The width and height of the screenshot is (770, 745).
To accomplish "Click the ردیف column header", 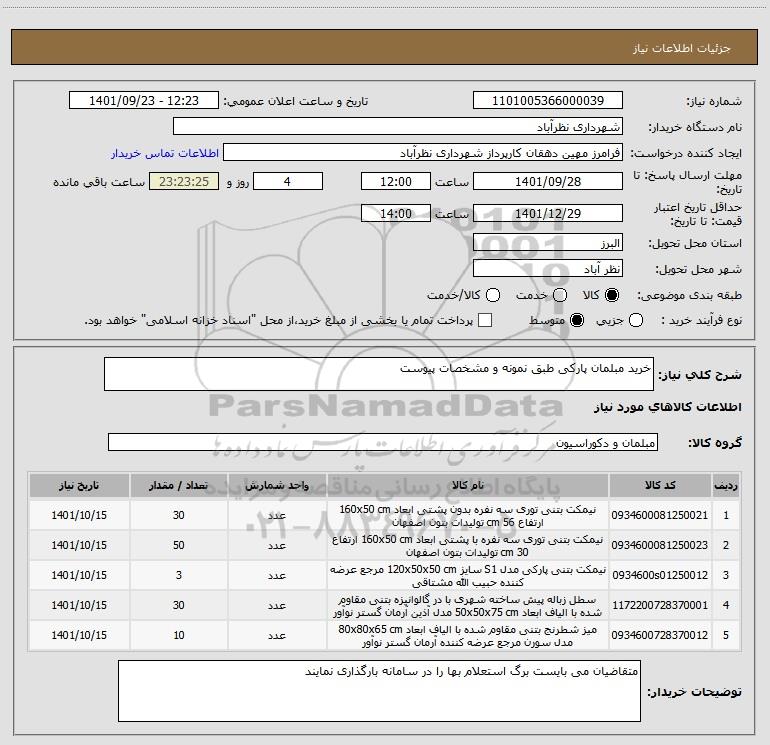I will (726, 485).
